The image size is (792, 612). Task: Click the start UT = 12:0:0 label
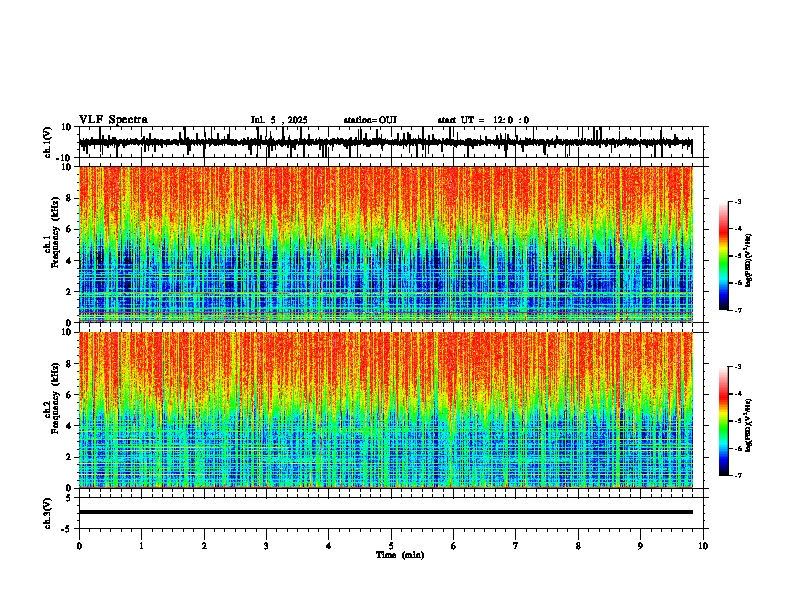click(x=483, y=120)
